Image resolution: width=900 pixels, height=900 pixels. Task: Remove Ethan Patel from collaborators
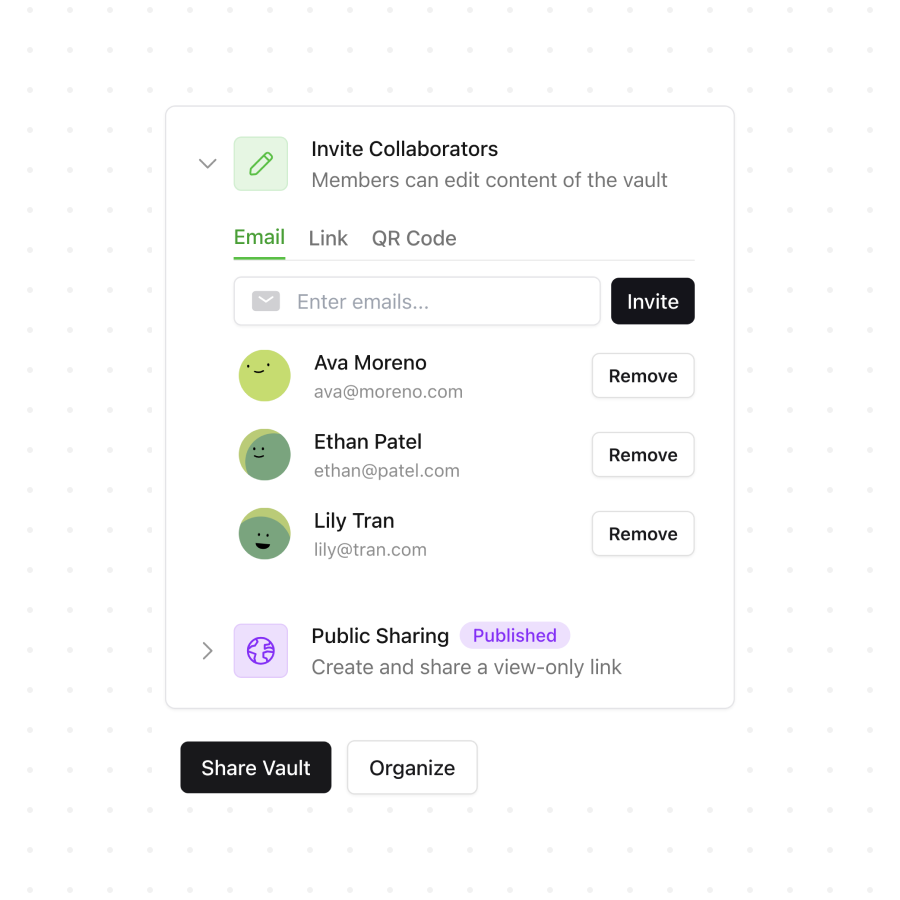pos(642,454)
